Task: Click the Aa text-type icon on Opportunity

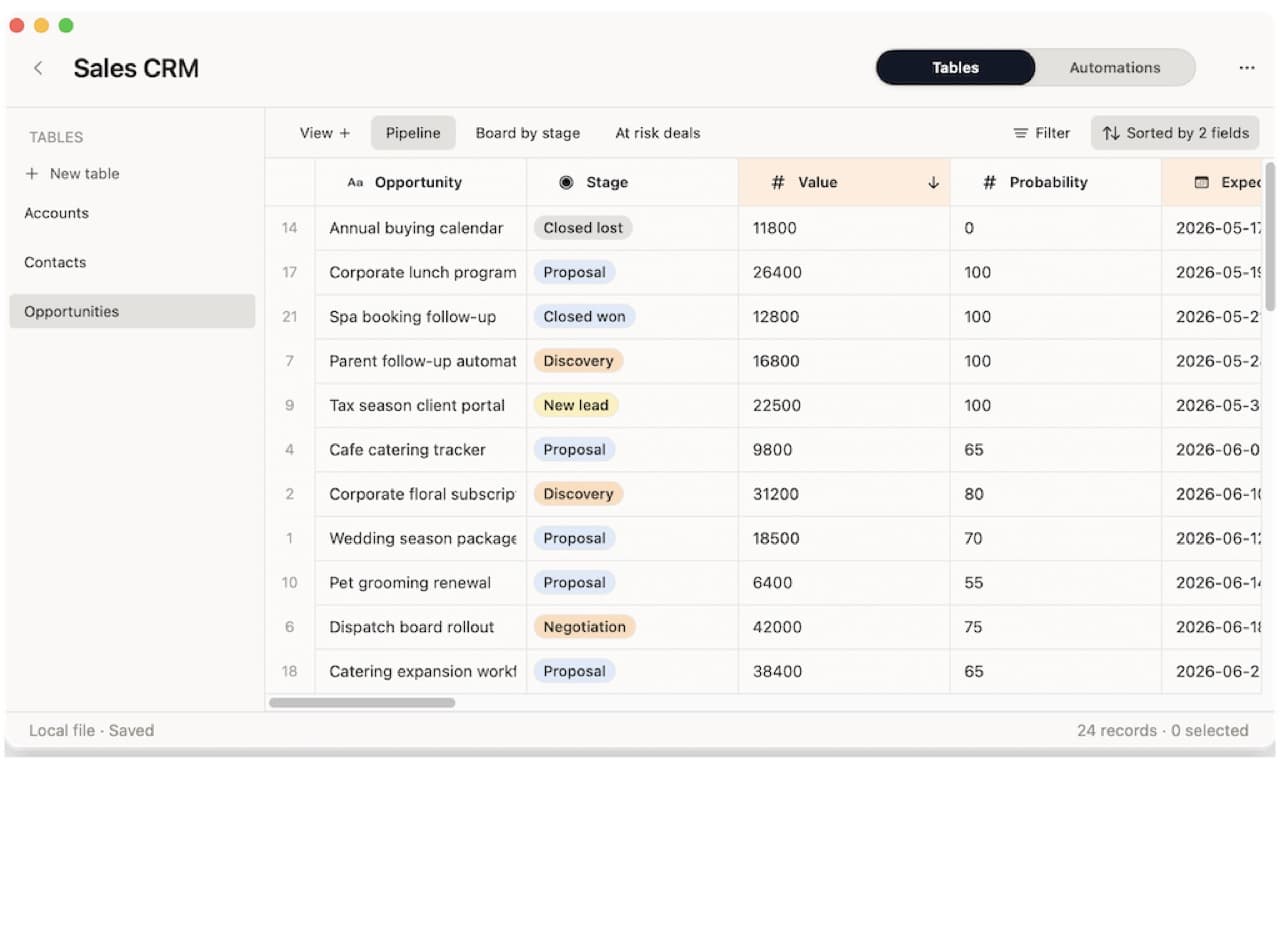Action: pos(355,182)
